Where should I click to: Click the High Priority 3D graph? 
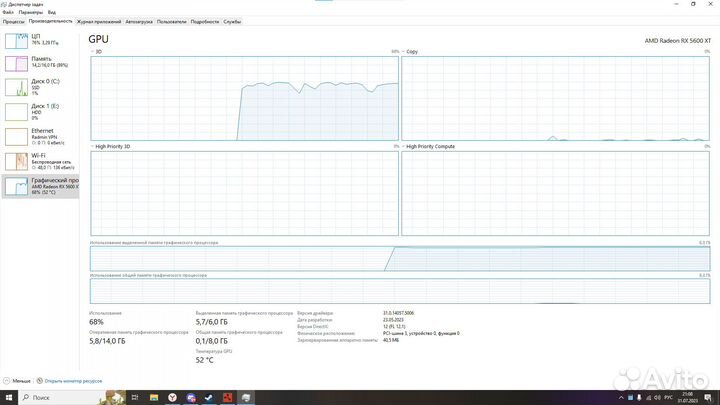pyautogui.click(x=244, y=193)
